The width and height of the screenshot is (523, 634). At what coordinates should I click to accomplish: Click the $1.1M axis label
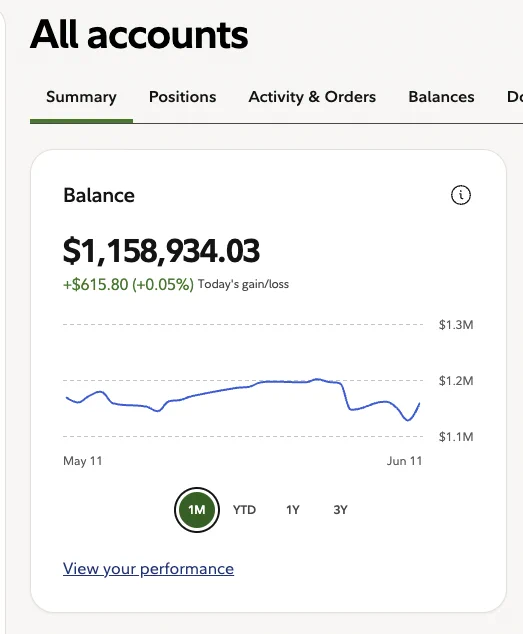[456, 437]
